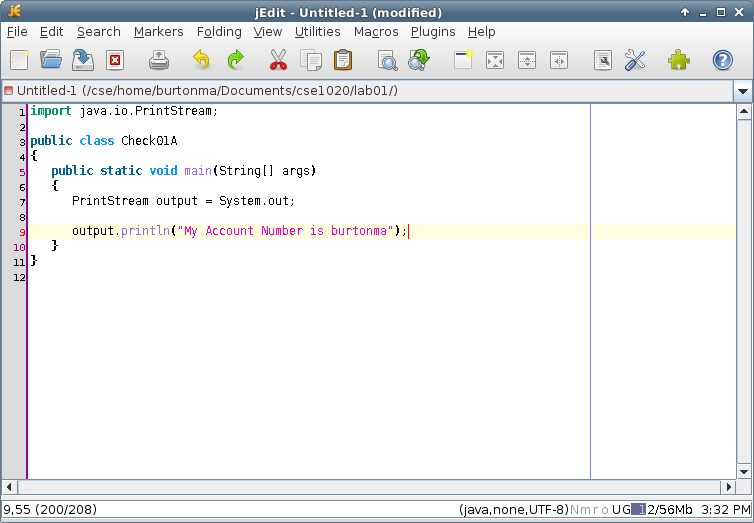This screenshot has height=523, width=754.
Task: Open Global Options tools icon
Action: click(x=635, y=61)
